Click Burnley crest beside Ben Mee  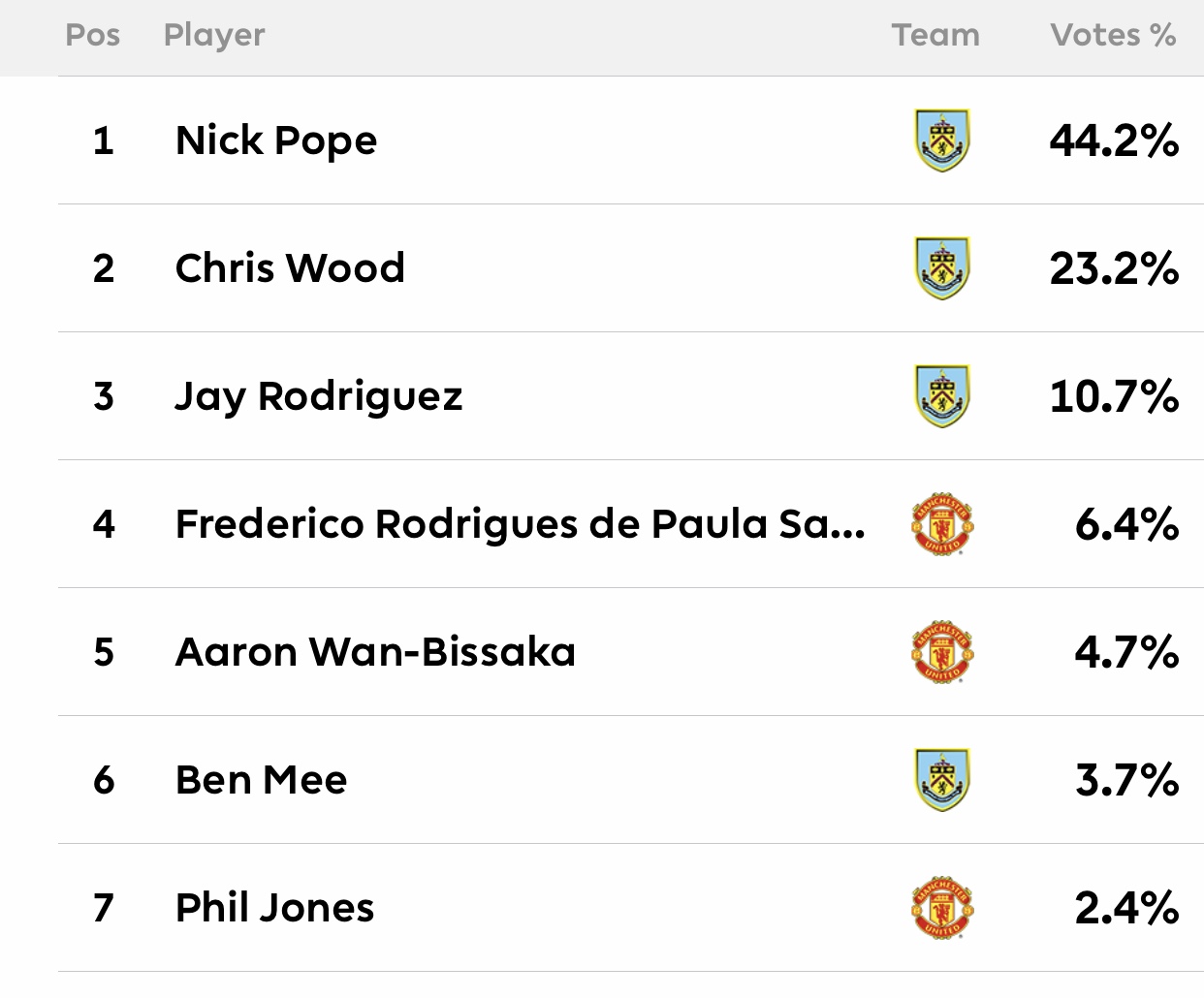pyautogui.click(x=941, y=780)
